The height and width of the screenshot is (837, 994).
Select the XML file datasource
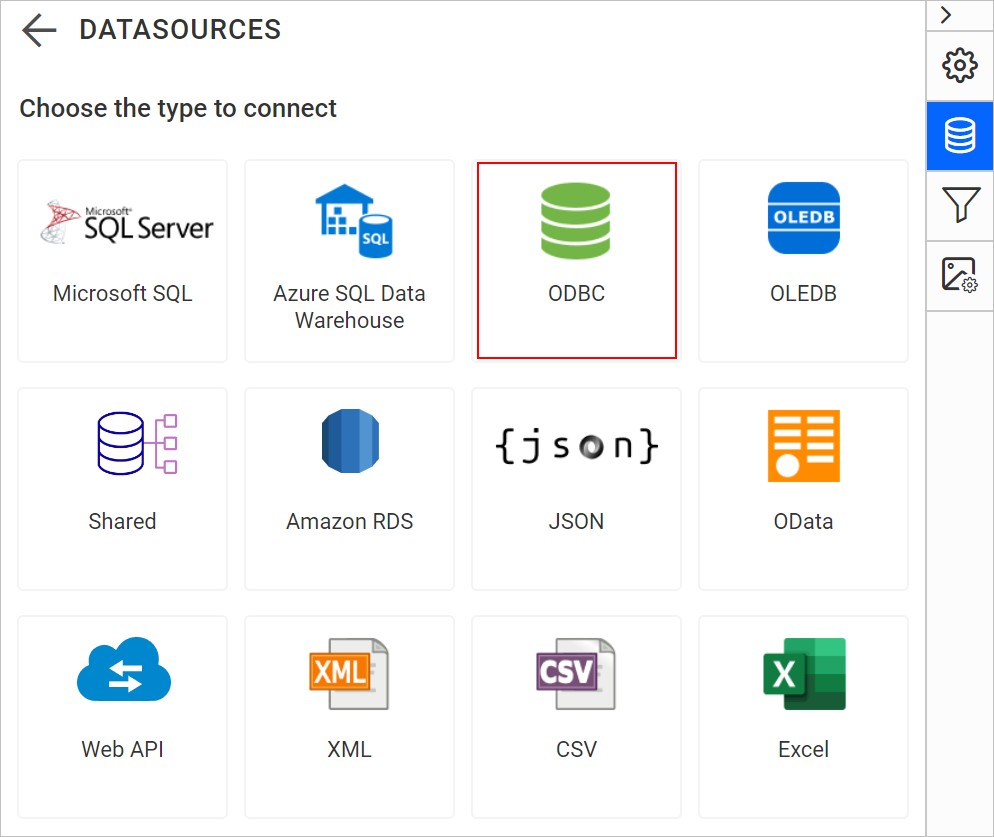pos(349,717)
